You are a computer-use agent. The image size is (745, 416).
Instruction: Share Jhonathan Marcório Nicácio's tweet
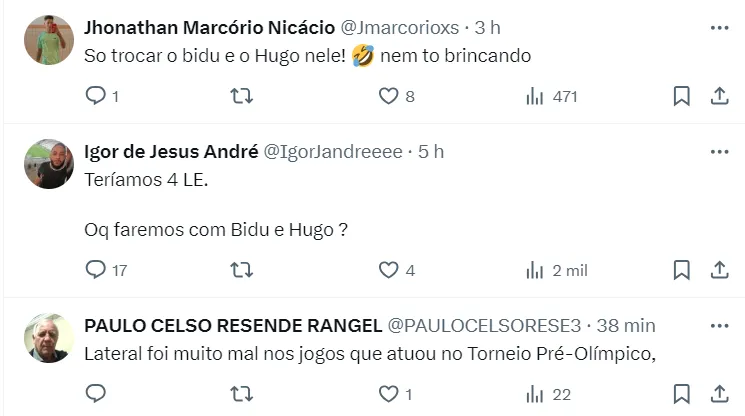click(718, 96)
